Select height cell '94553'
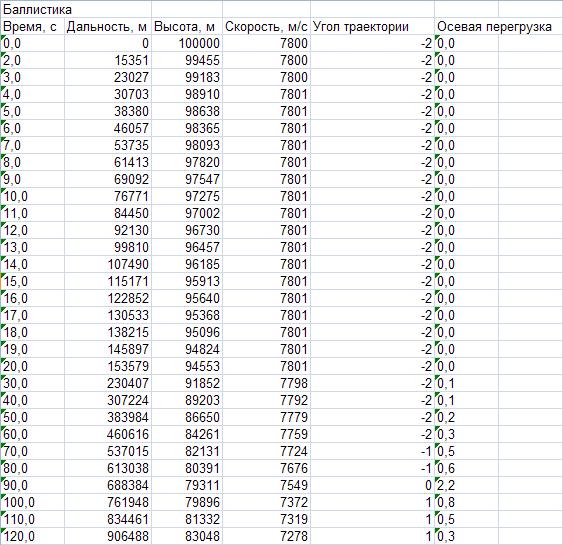 (187, 367)
